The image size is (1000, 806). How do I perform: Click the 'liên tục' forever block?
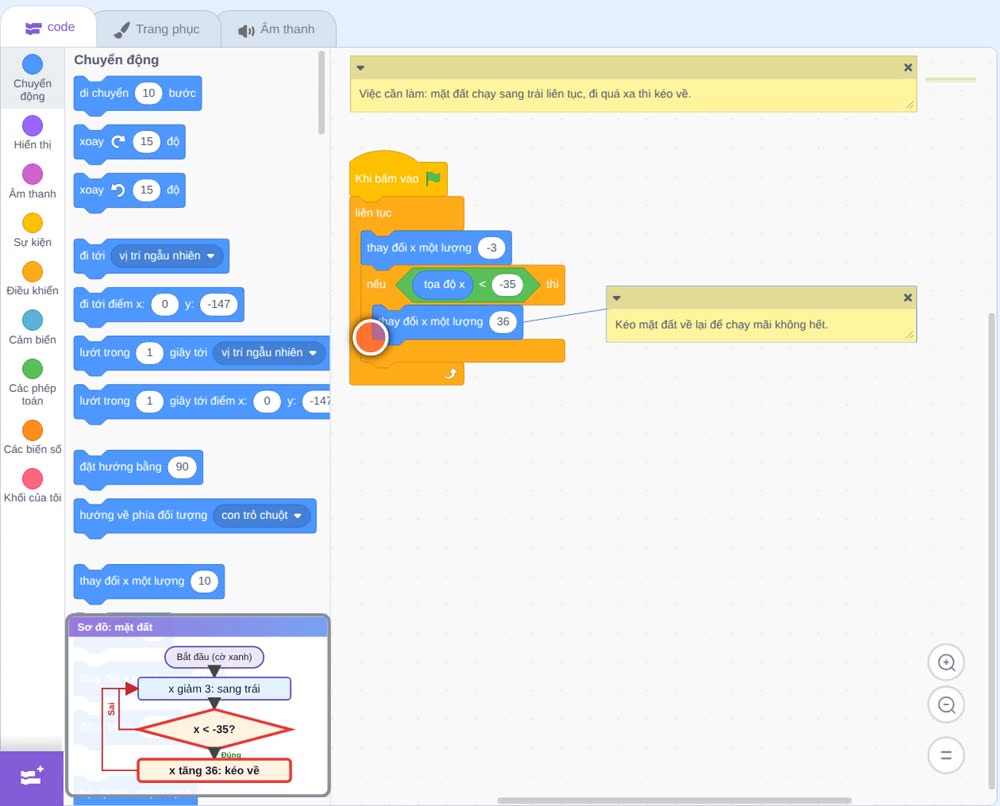[374, 213]
